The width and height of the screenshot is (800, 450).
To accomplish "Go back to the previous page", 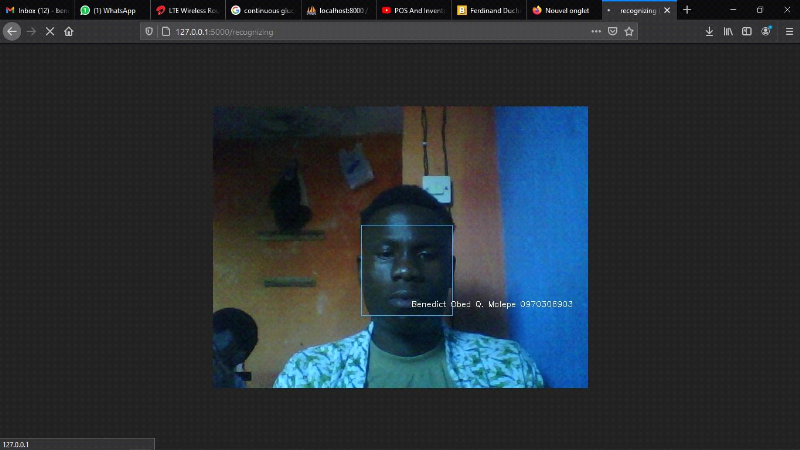I will (12, 32).
